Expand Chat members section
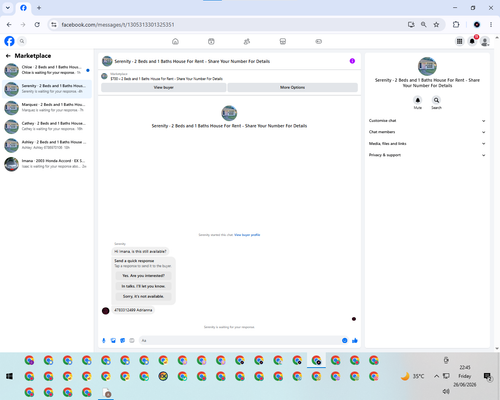500x400 pixels. pos(427,132)
